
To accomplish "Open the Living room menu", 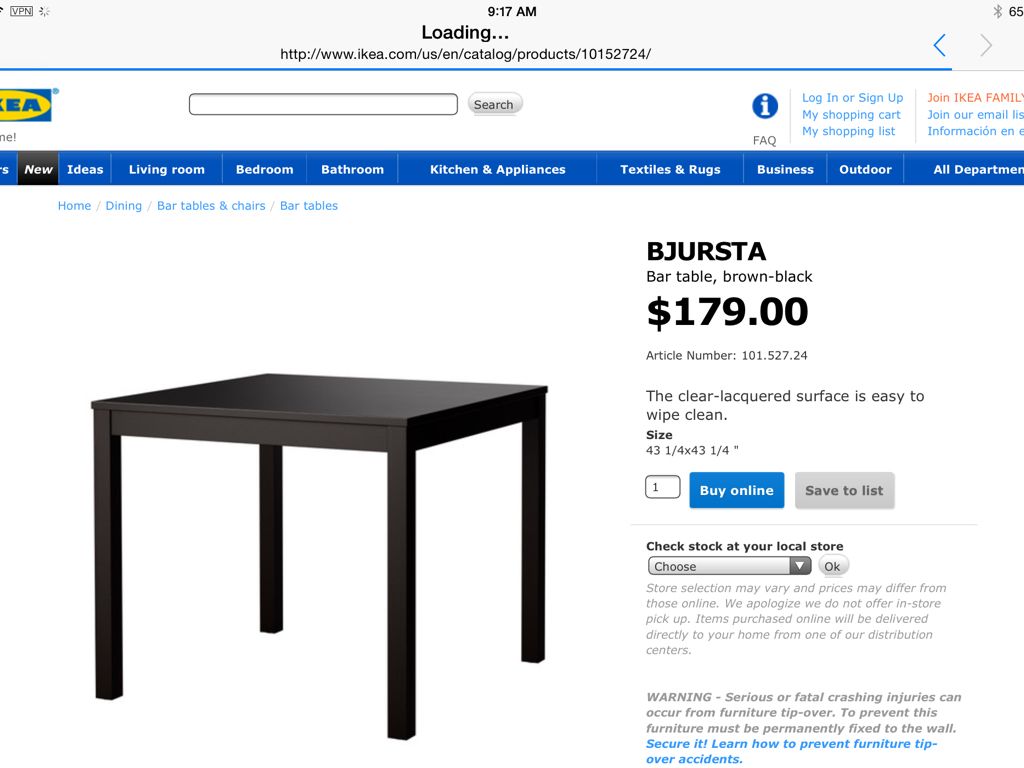I will [x=167, y=169].
